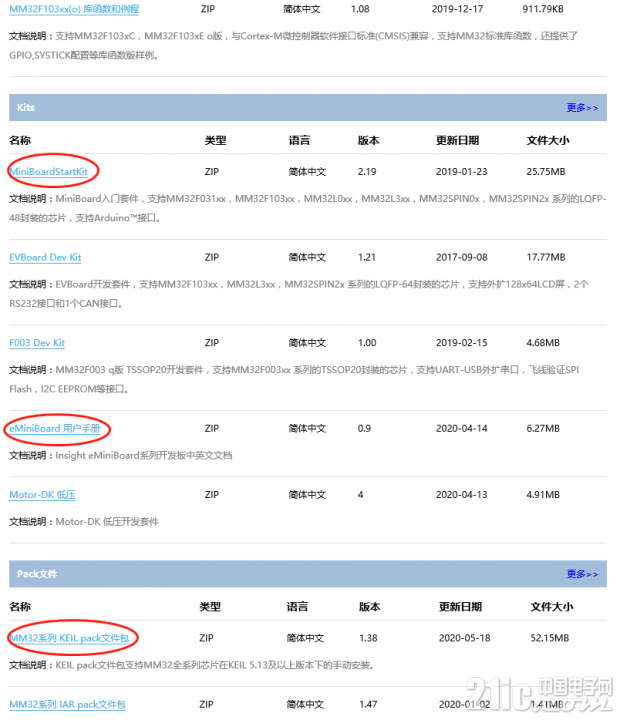Select date 2019-12-17 in MM32F103xx row
620x720 pixels.
pos(457,9)
